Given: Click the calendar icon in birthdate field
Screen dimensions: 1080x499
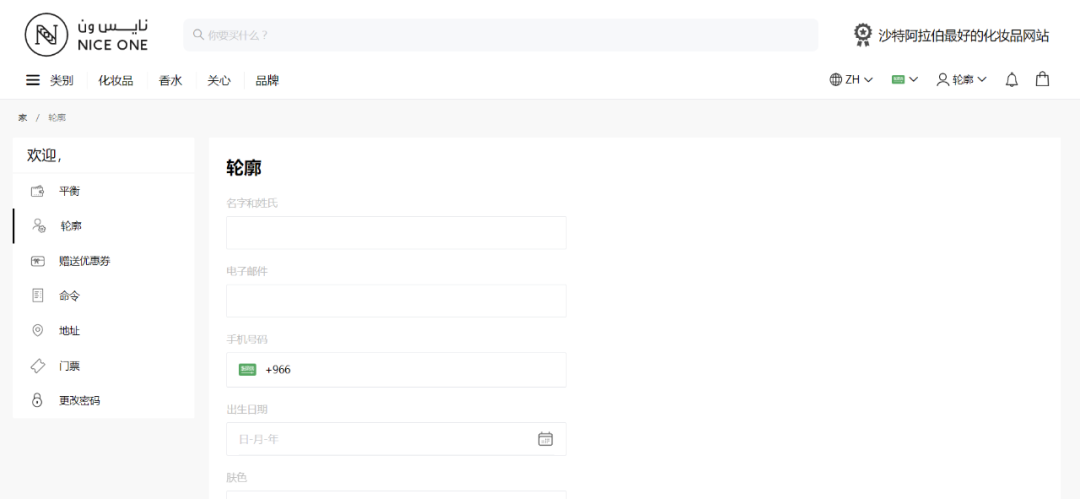Looking at the screenshot, I should pos(545,439).
